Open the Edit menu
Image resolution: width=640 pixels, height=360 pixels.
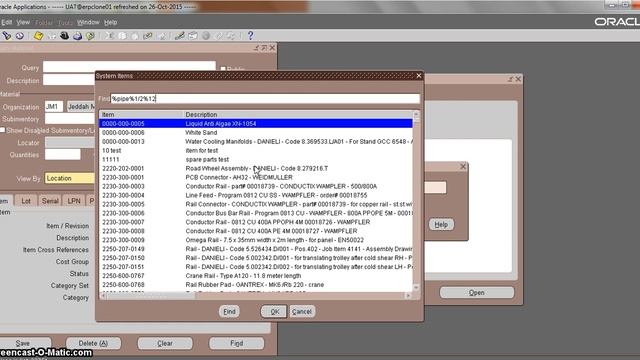pyautogui.click(x=6, y=22)
